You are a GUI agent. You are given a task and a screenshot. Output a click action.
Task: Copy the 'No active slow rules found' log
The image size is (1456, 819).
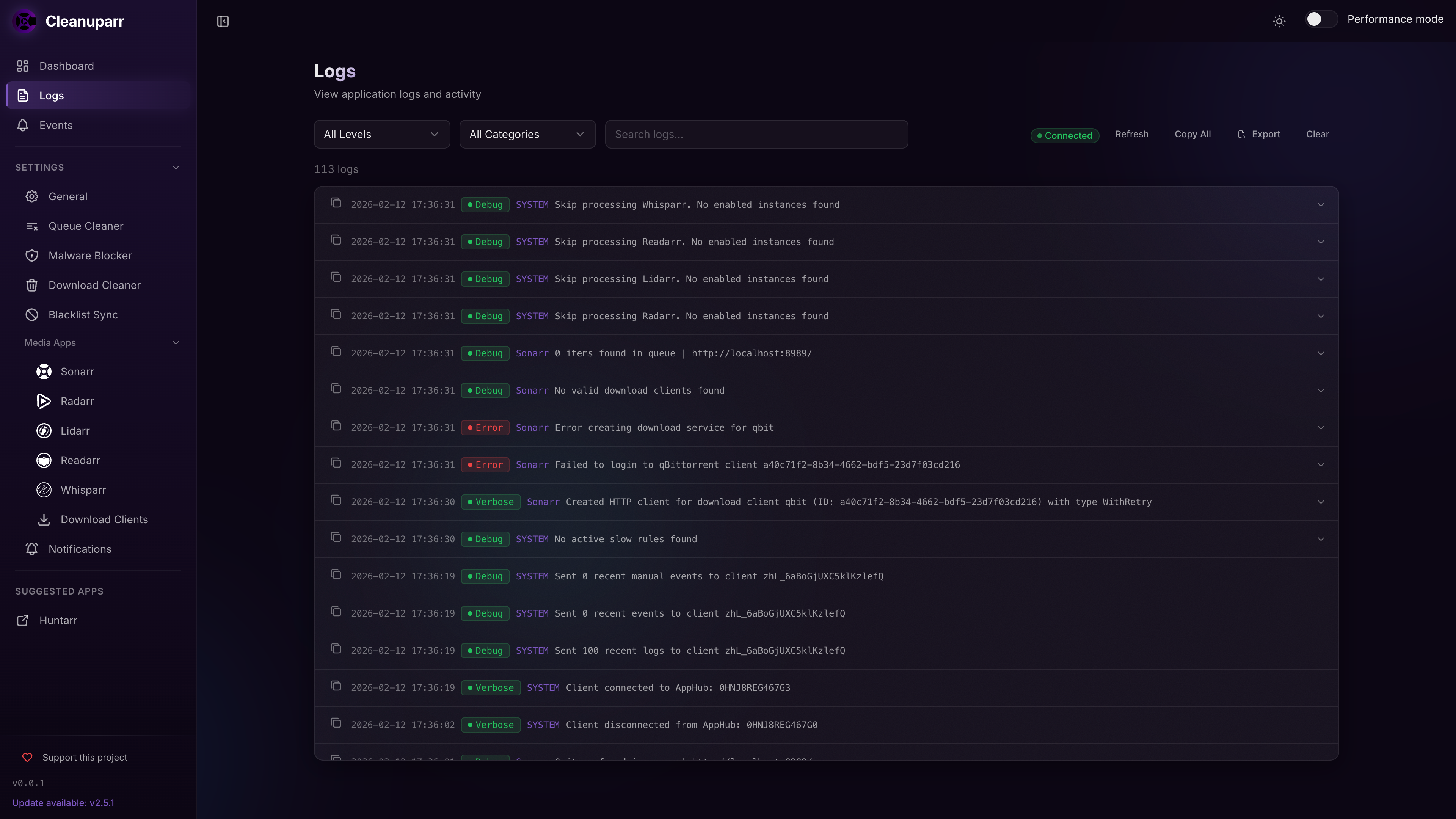point(336,537)
